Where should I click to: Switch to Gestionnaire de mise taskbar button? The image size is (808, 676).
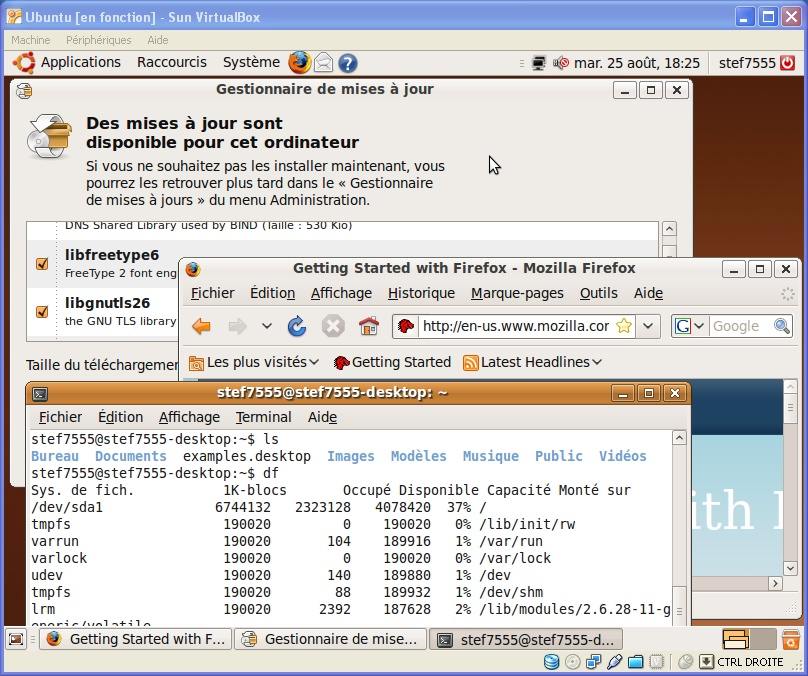(x=330, y=639)
